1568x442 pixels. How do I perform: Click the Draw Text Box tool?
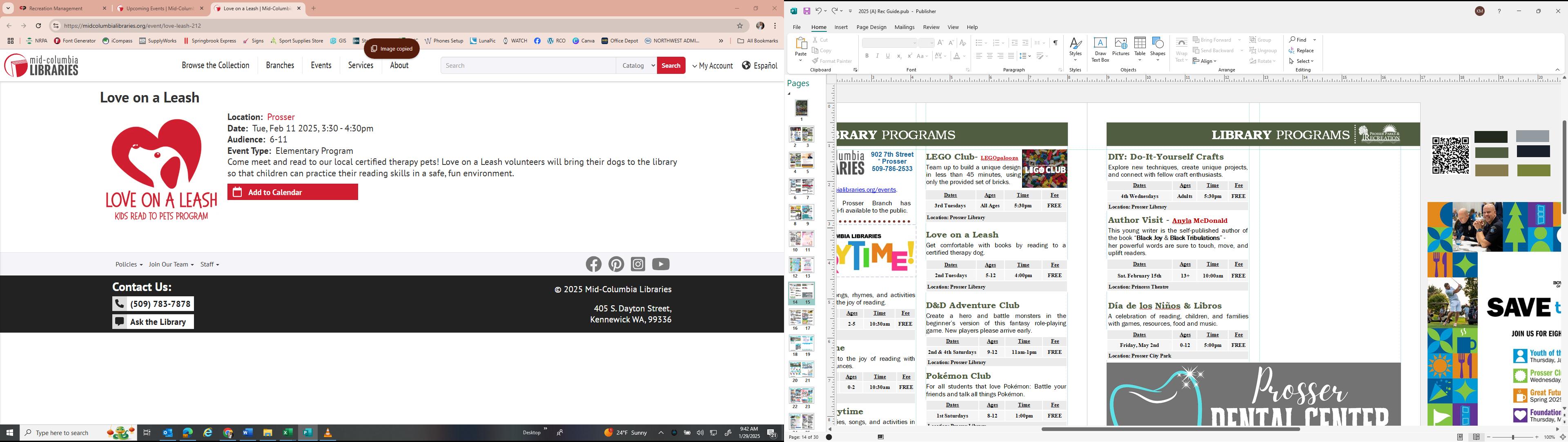1100,49
